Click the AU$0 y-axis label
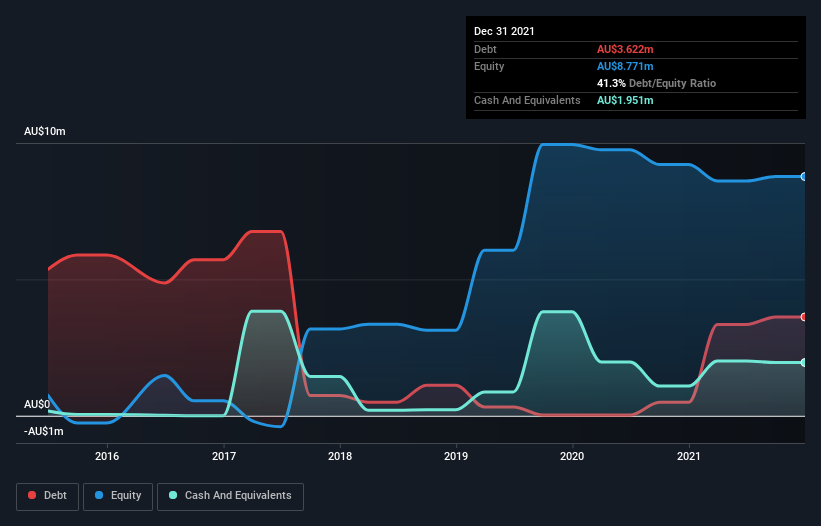The image size is (821, 526). [x=37, y=405]
